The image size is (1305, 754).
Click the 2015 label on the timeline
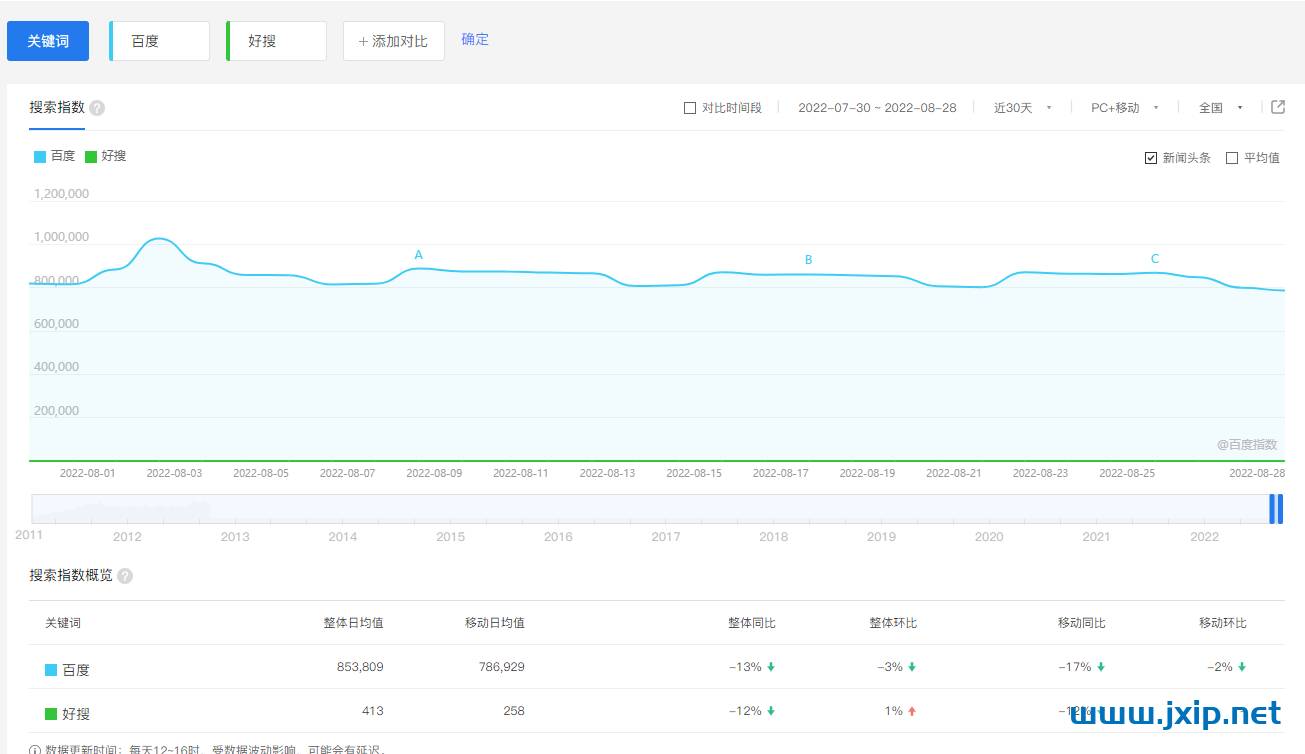coord(450,537)
